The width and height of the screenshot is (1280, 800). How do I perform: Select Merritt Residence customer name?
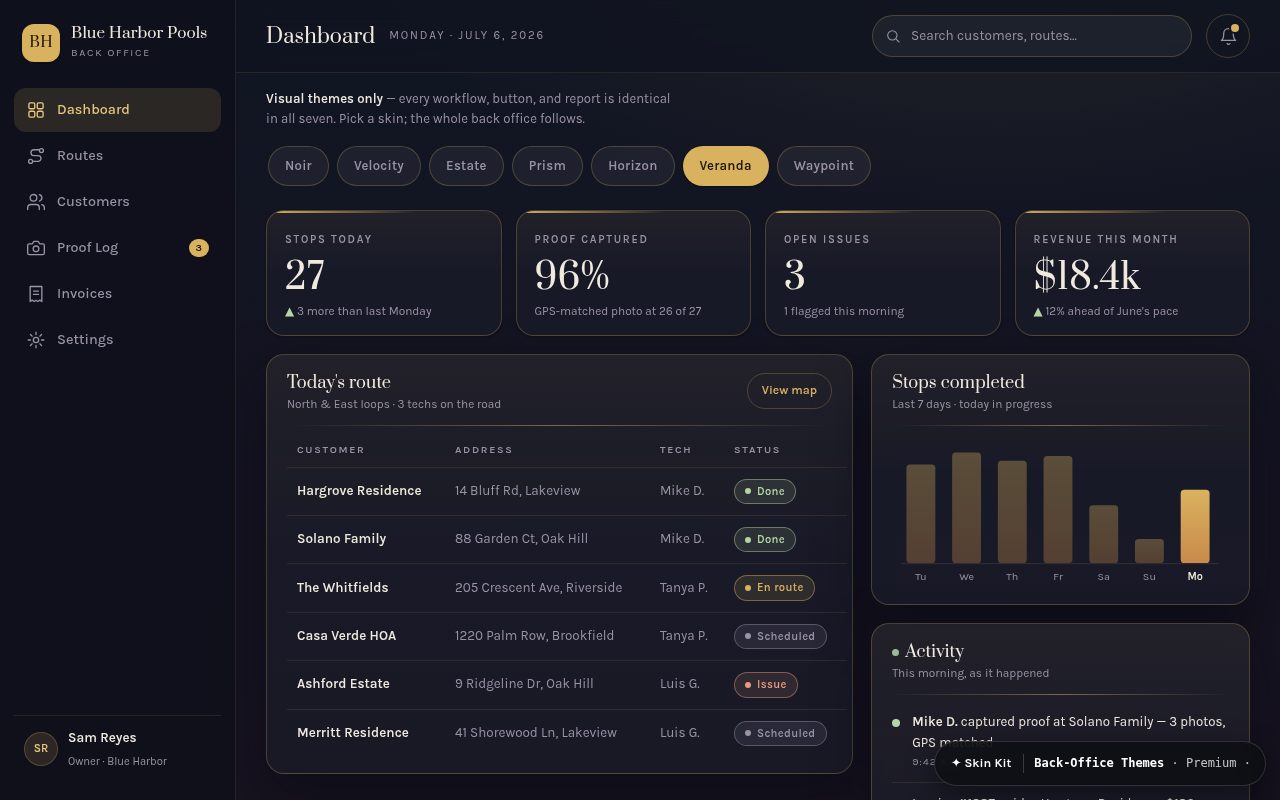(x=353, y=733)
